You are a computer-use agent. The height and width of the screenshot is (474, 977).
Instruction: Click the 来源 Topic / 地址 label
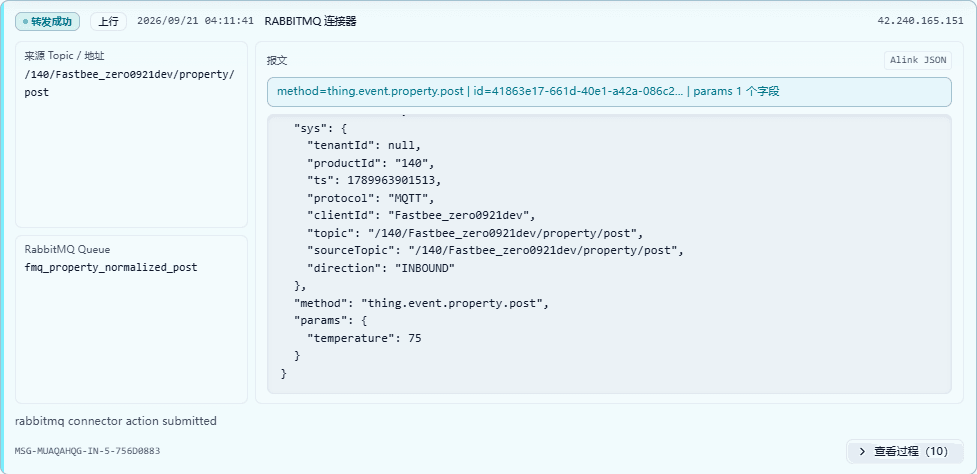[x=64, y=55]
